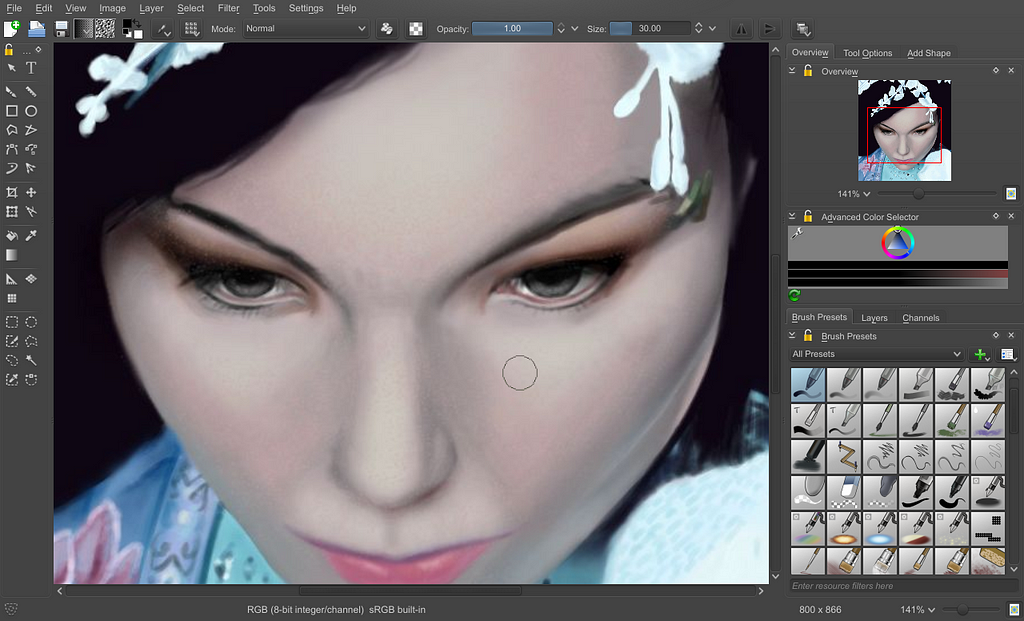The image size is (1024, 621).
Task: Save the document with the floppy icon
Action: click(61, 29)
